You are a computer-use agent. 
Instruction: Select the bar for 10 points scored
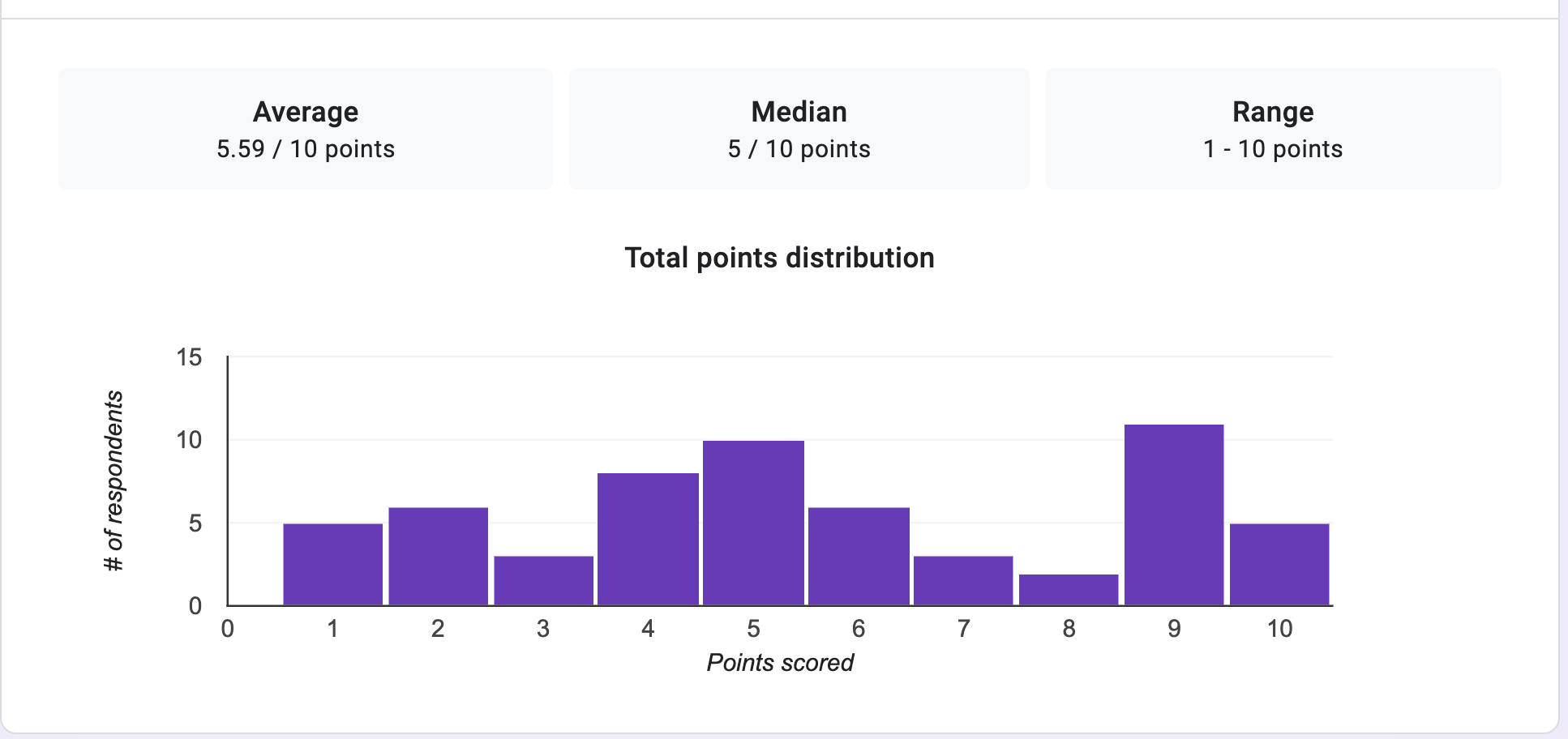pos(1279,564)
